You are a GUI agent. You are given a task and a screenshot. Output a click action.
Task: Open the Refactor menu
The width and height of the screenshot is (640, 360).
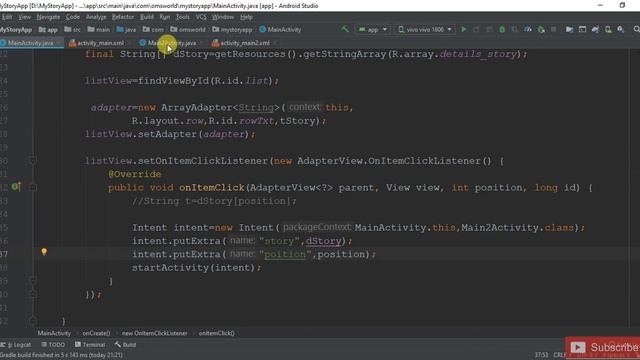123,17
